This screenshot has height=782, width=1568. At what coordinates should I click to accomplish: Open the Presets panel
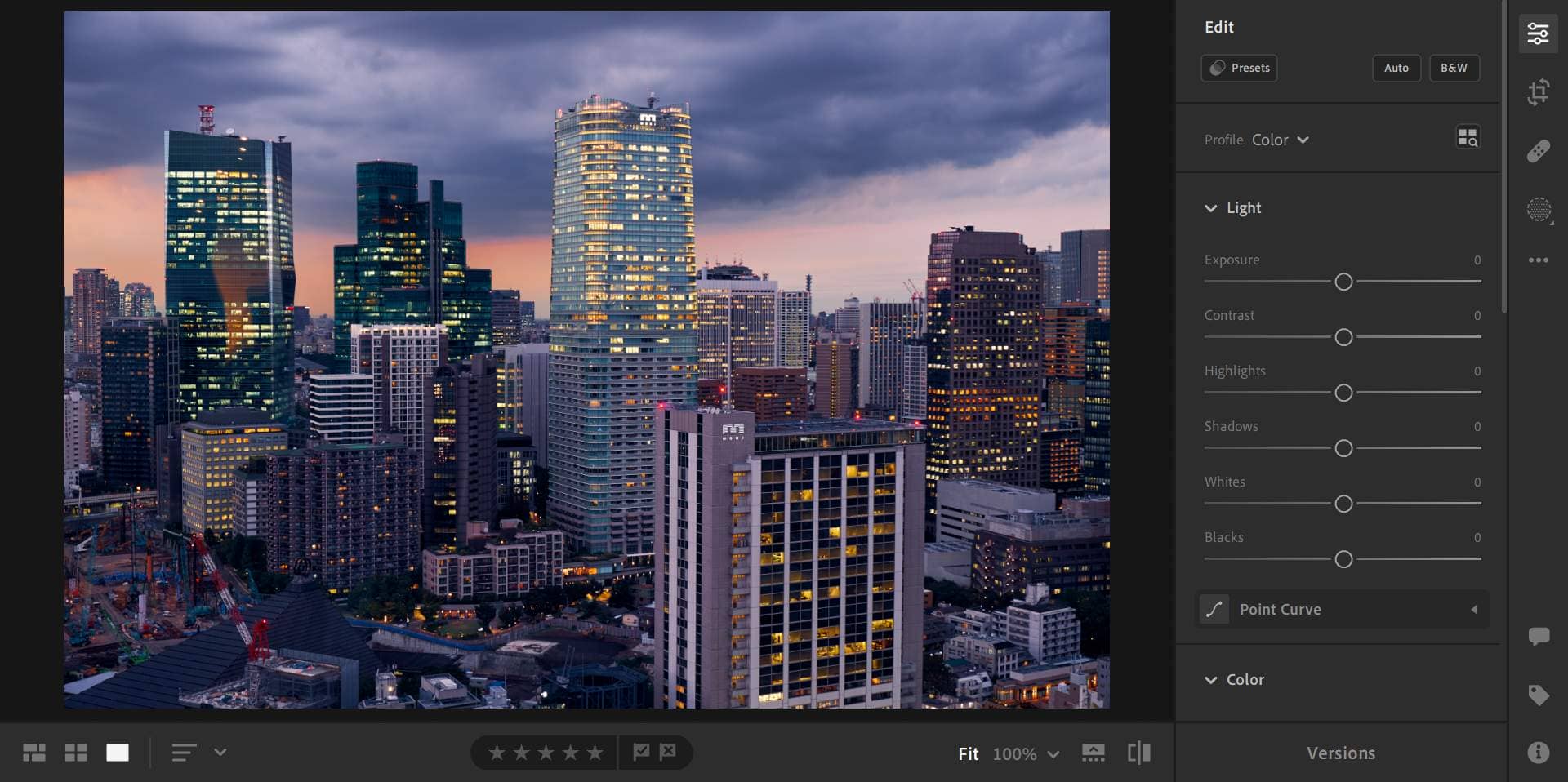(x=1239, y=68)
